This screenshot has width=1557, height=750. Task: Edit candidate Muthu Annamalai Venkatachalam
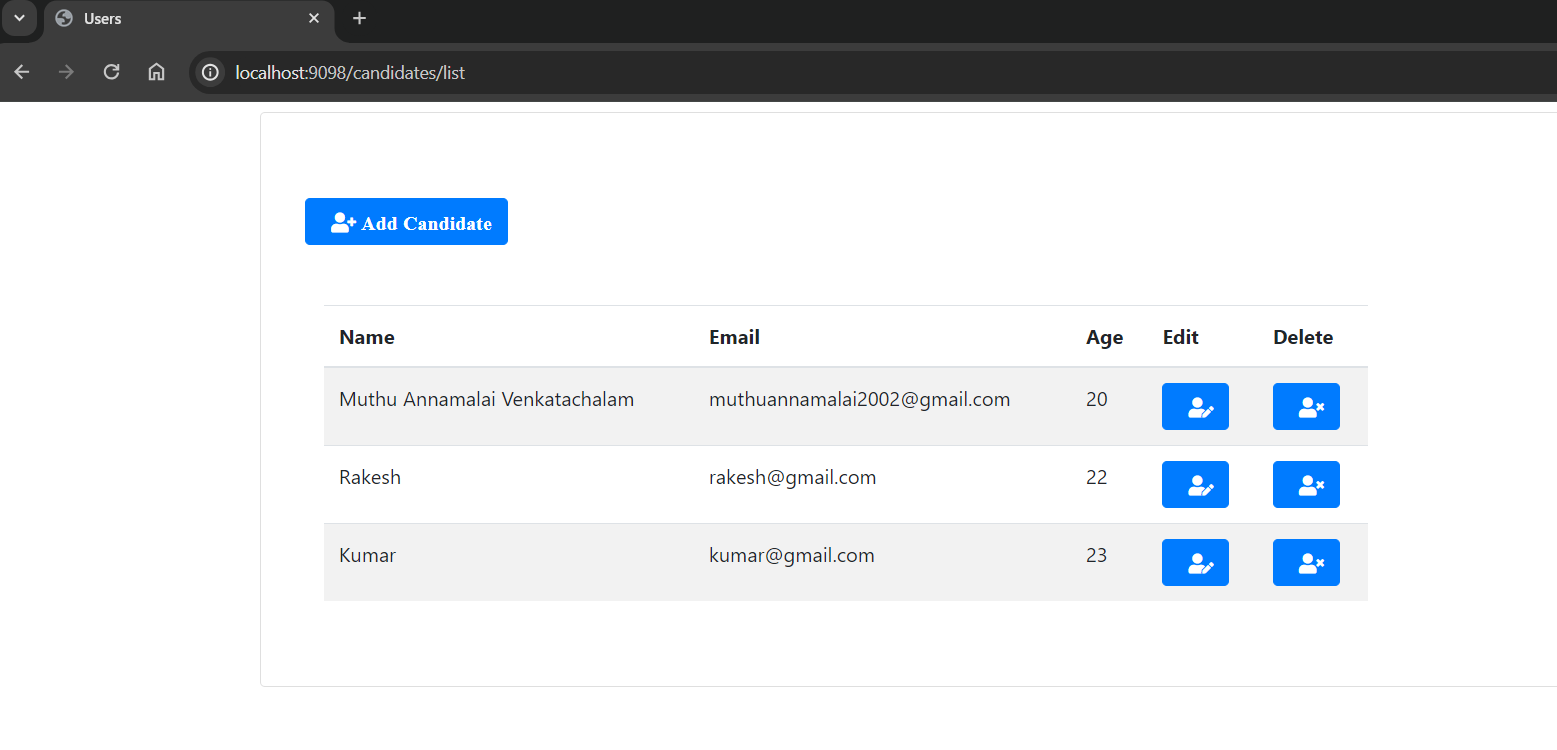(x=1195, y=407)
